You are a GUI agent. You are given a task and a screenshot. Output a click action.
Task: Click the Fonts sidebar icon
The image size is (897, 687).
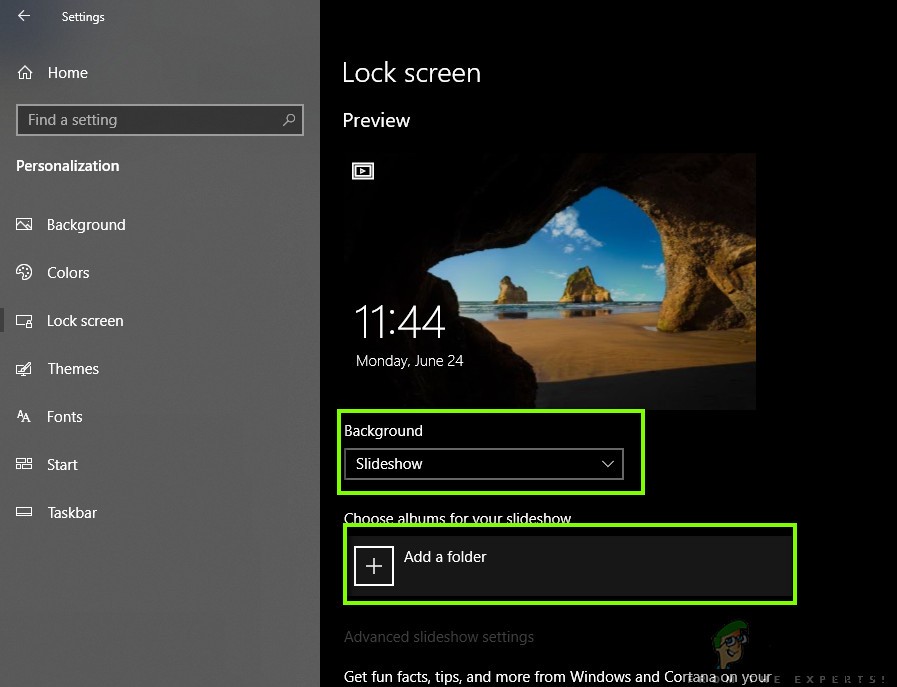coord(24,416)
